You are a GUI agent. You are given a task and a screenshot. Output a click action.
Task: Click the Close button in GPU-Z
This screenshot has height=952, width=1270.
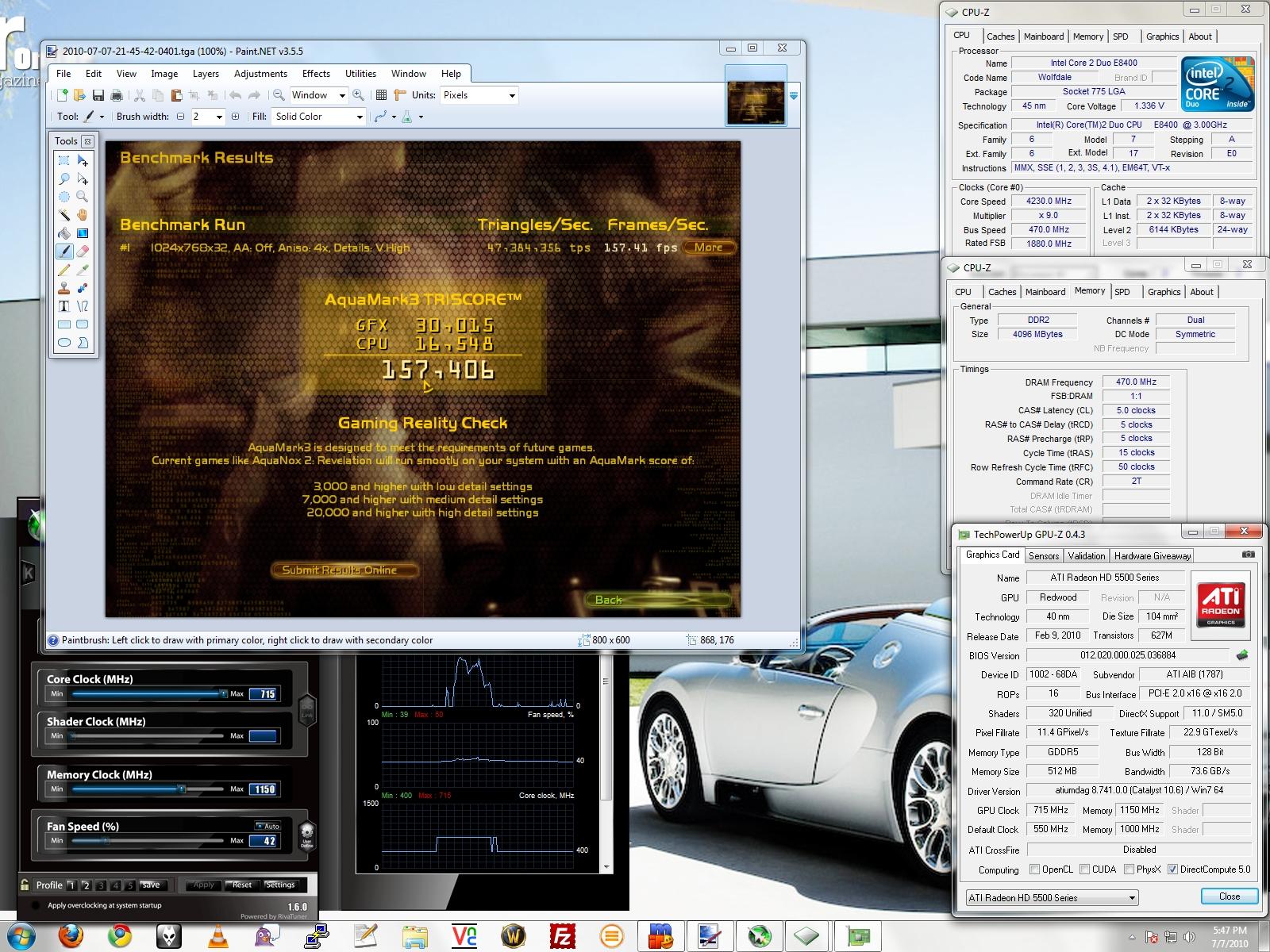coord(1229,896)
